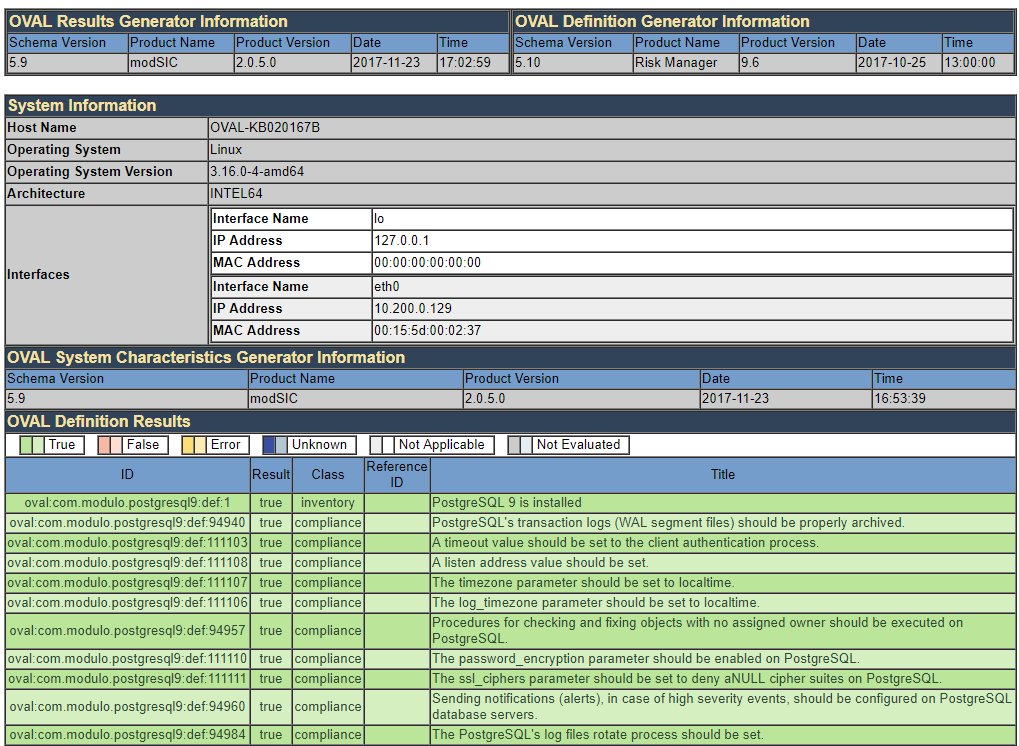Click ID oval:com.modulo.postgresql9:def:111103
The height and width of the screenshot is (746, 1019).
click(x=127, y=543)
